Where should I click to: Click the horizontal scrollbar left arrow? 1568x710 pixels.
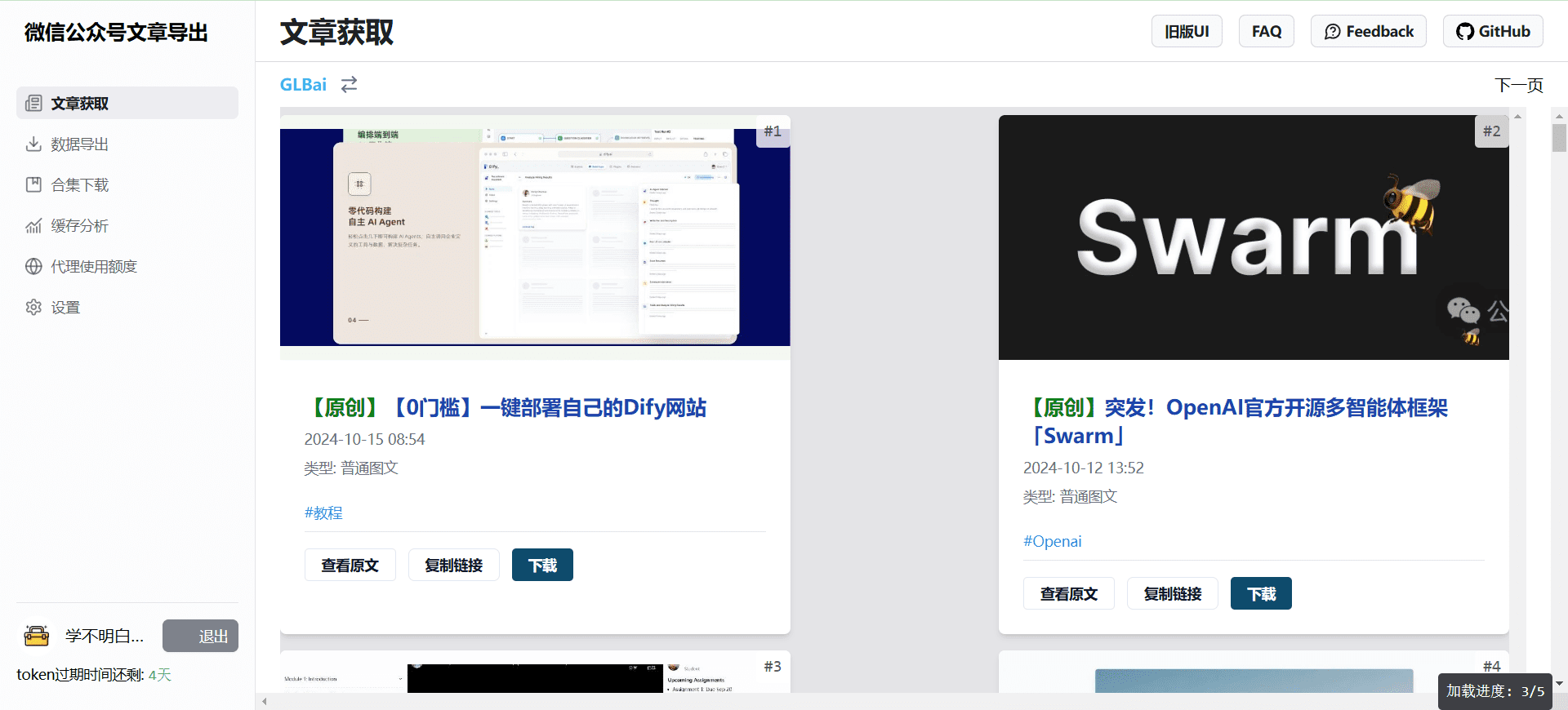tap(264, 701)
